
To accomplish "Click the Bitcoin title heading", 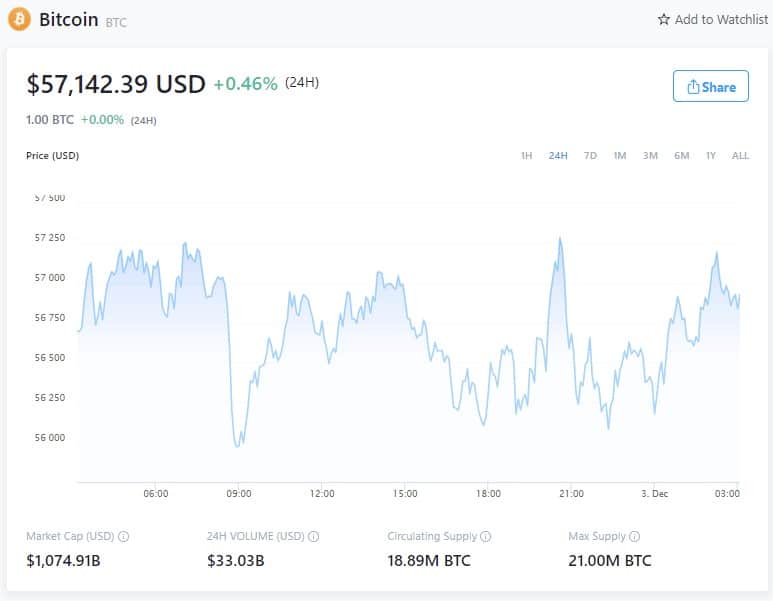I will (69, 20).
